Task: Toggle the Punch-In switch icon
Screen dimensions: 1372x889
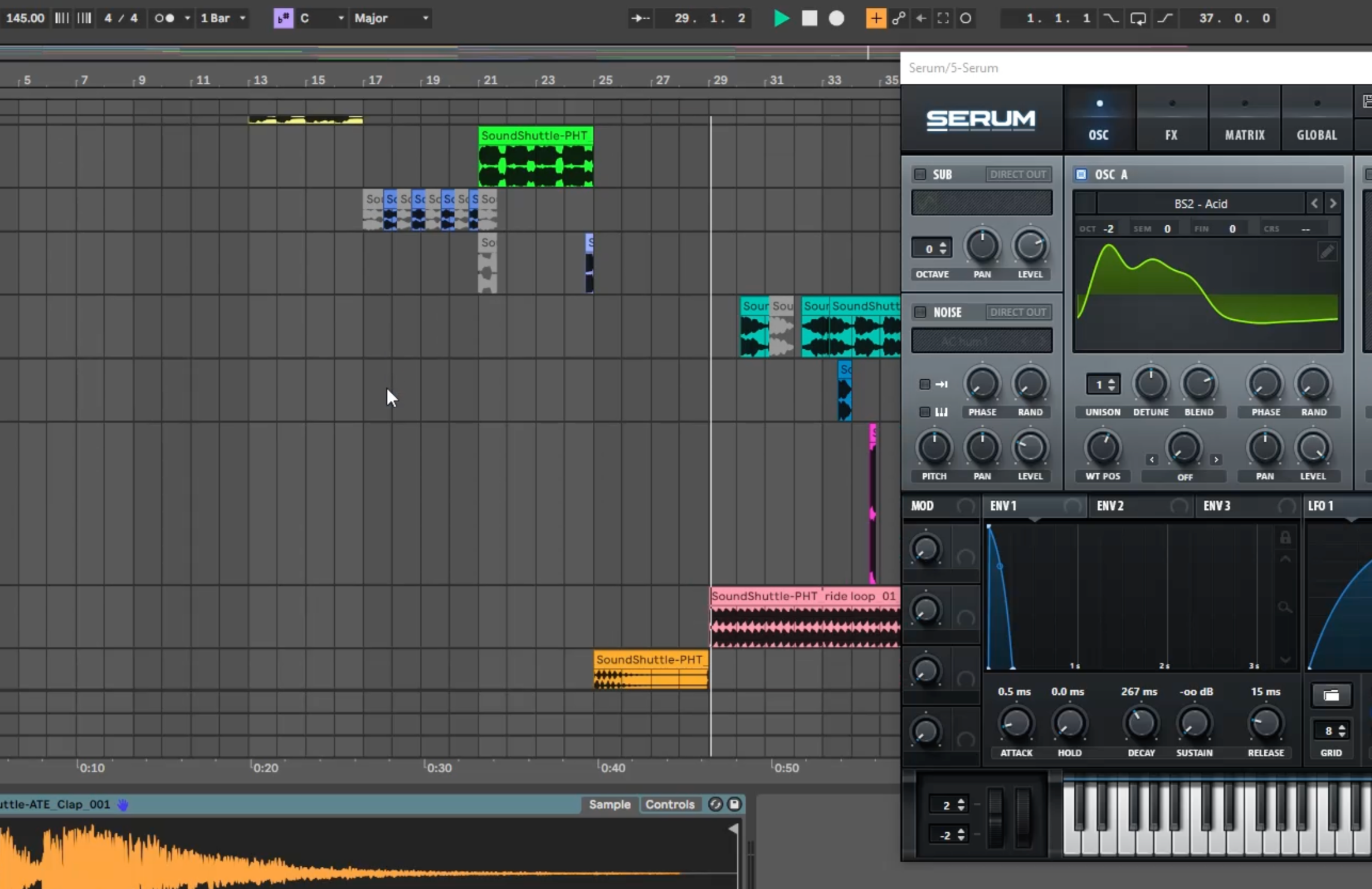Action: pos(1111,18)
